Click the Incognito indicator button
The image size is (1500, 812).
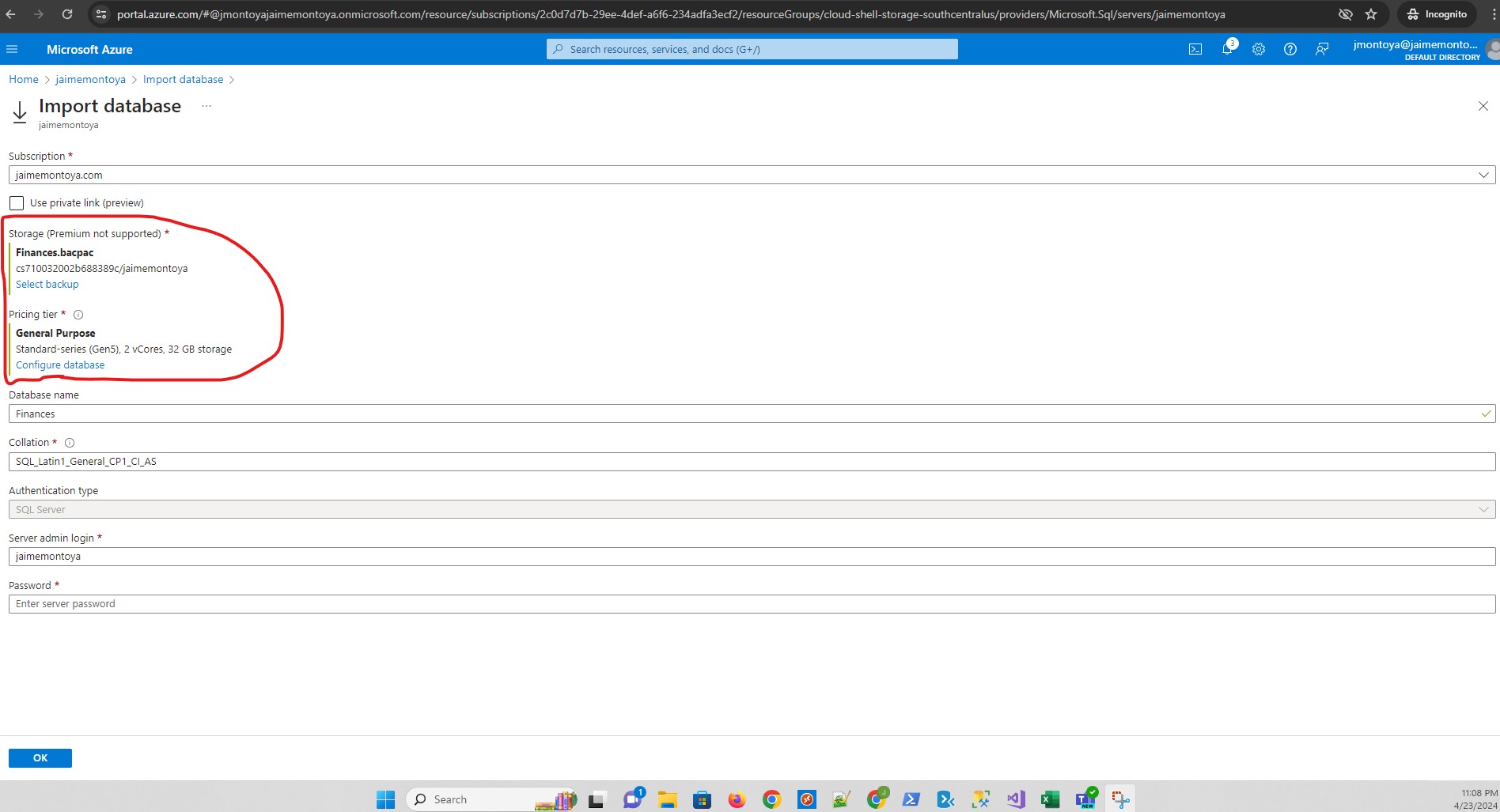pyautogui.click(x=1437, y=14)
